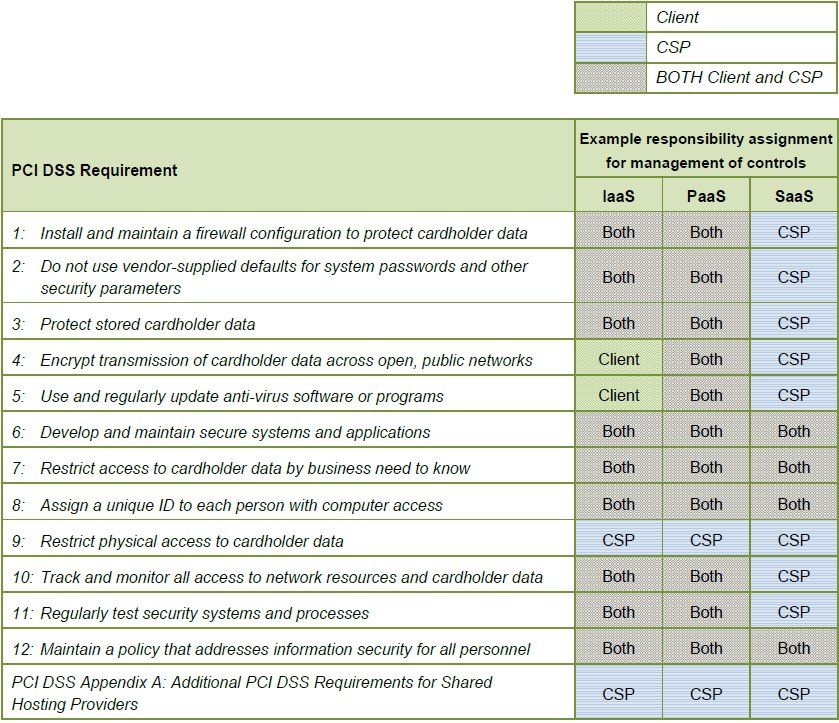Click IaaS 'Client' cell for requirement 5
The width and height of the screenshot is (839, 723).
(x=619, y=395)
